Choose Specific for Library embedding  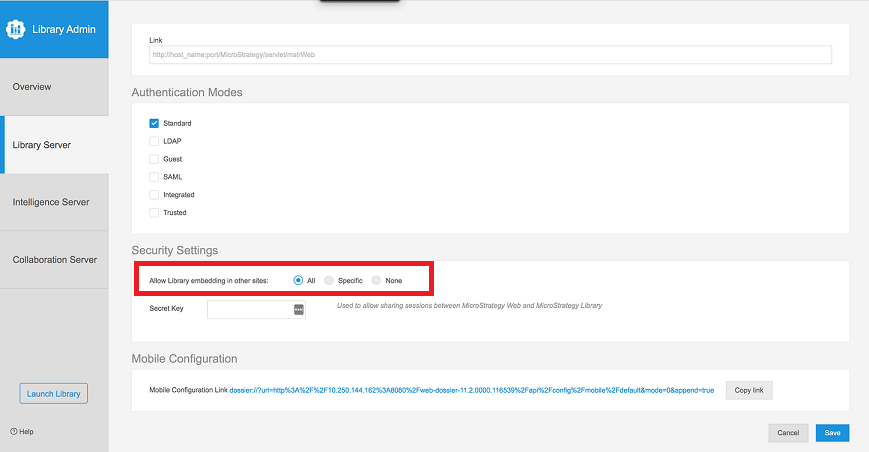(x=329, y=280)
